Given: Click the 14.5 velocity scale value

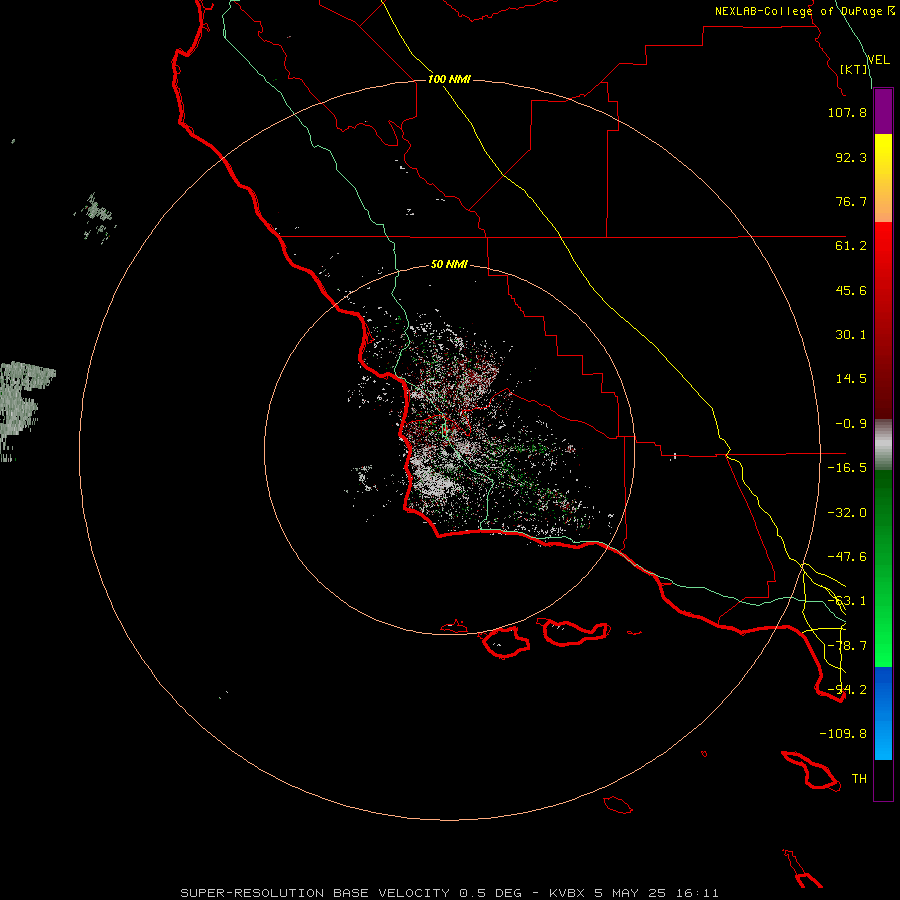Looking at the screenshot, I should (x=851, y=379).
